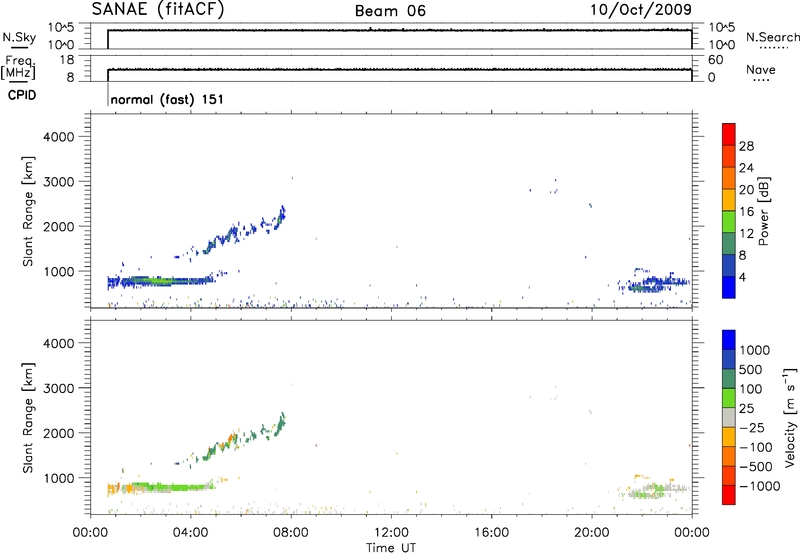Click the blue top Velocity color segment
The height and width of the screenshot is (554, 800).
click(x=729, y=340)
